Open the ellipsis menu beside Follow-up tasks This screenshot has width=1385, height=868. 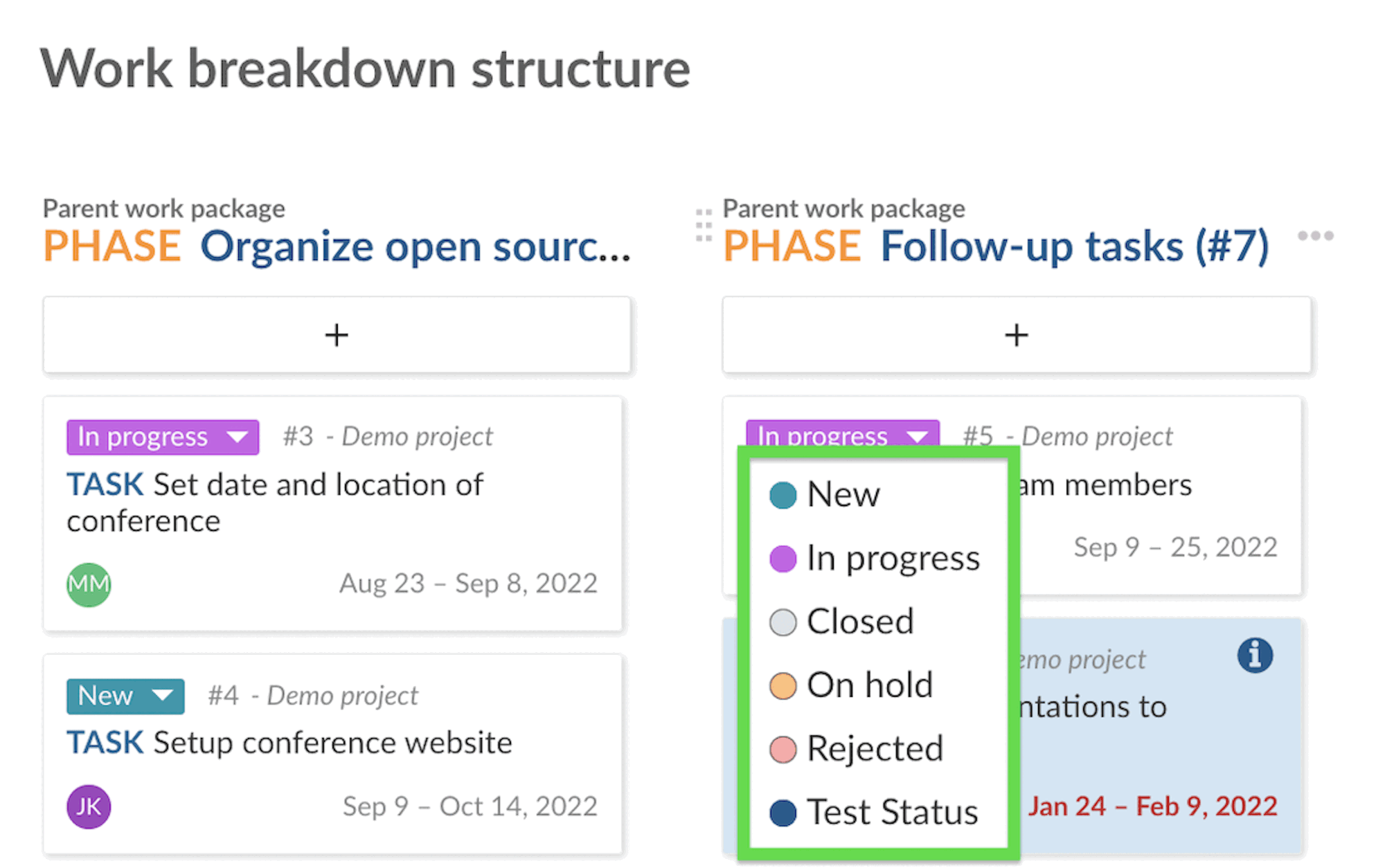coord(1316,235)
